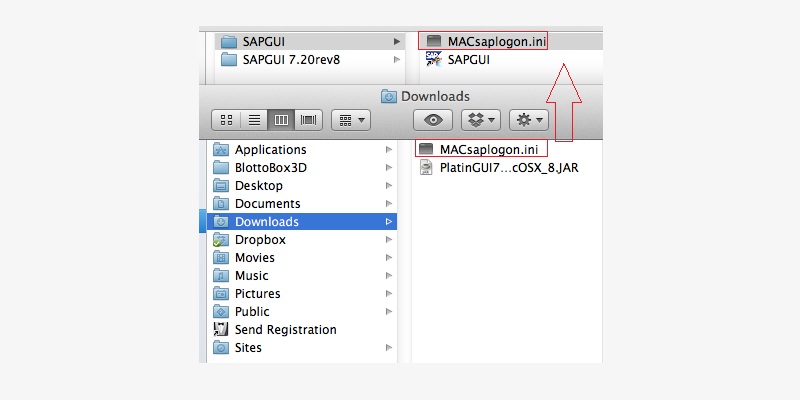Click the SAPGUI application icon
This screenshot has height=400, width=800.
434,59
